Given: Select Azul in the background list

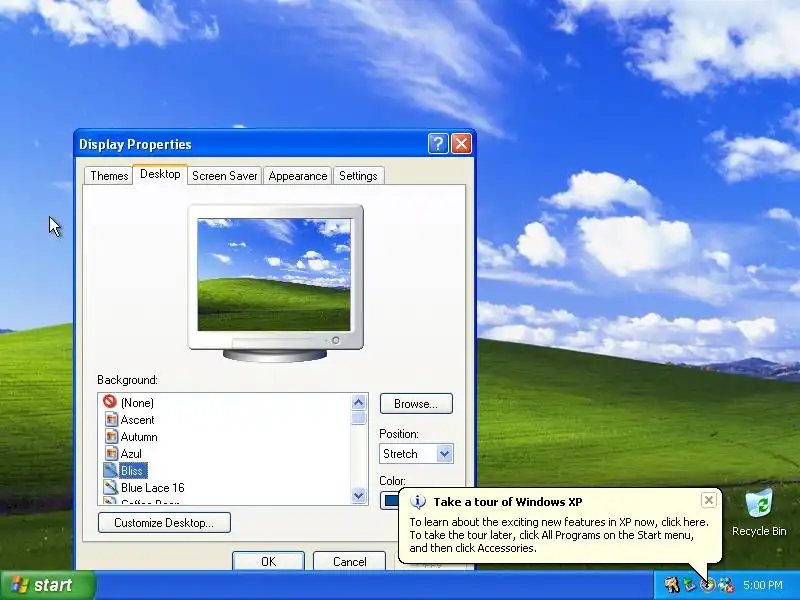Looking at the screenshot, I should tap(122, 454).
